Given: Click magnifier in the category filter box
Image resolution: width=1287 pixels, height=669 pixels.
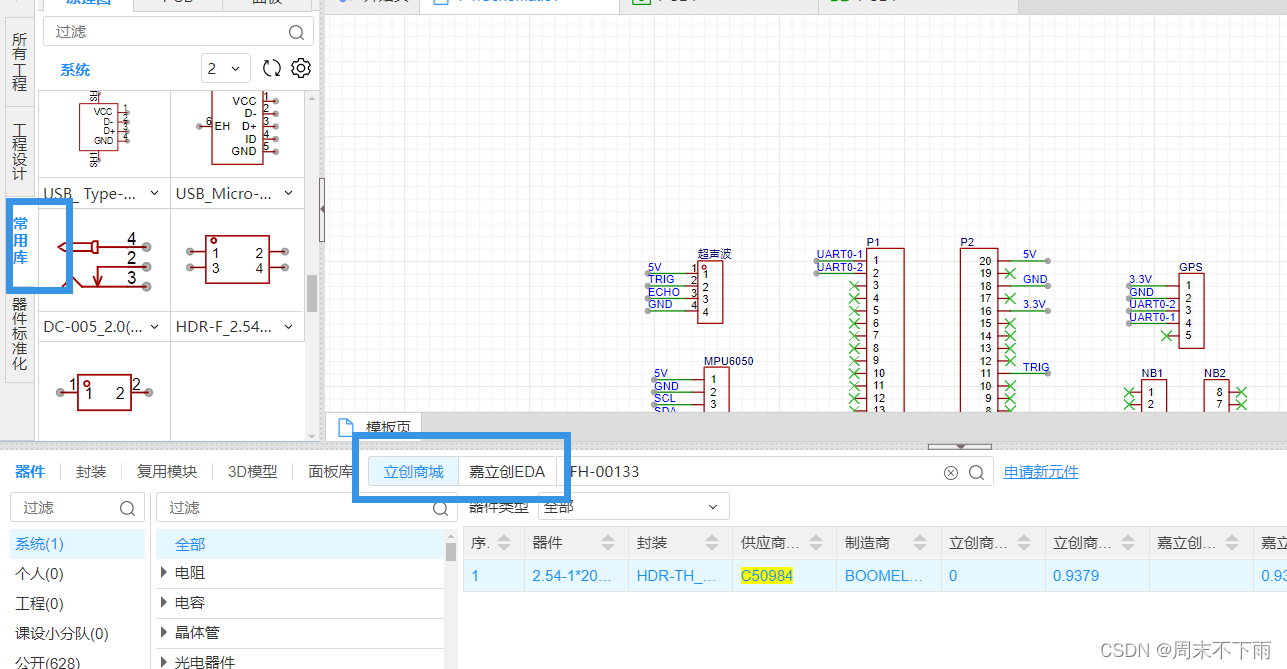Looking at the screenshot, I should pyautogui.click(x=440, y=508).
